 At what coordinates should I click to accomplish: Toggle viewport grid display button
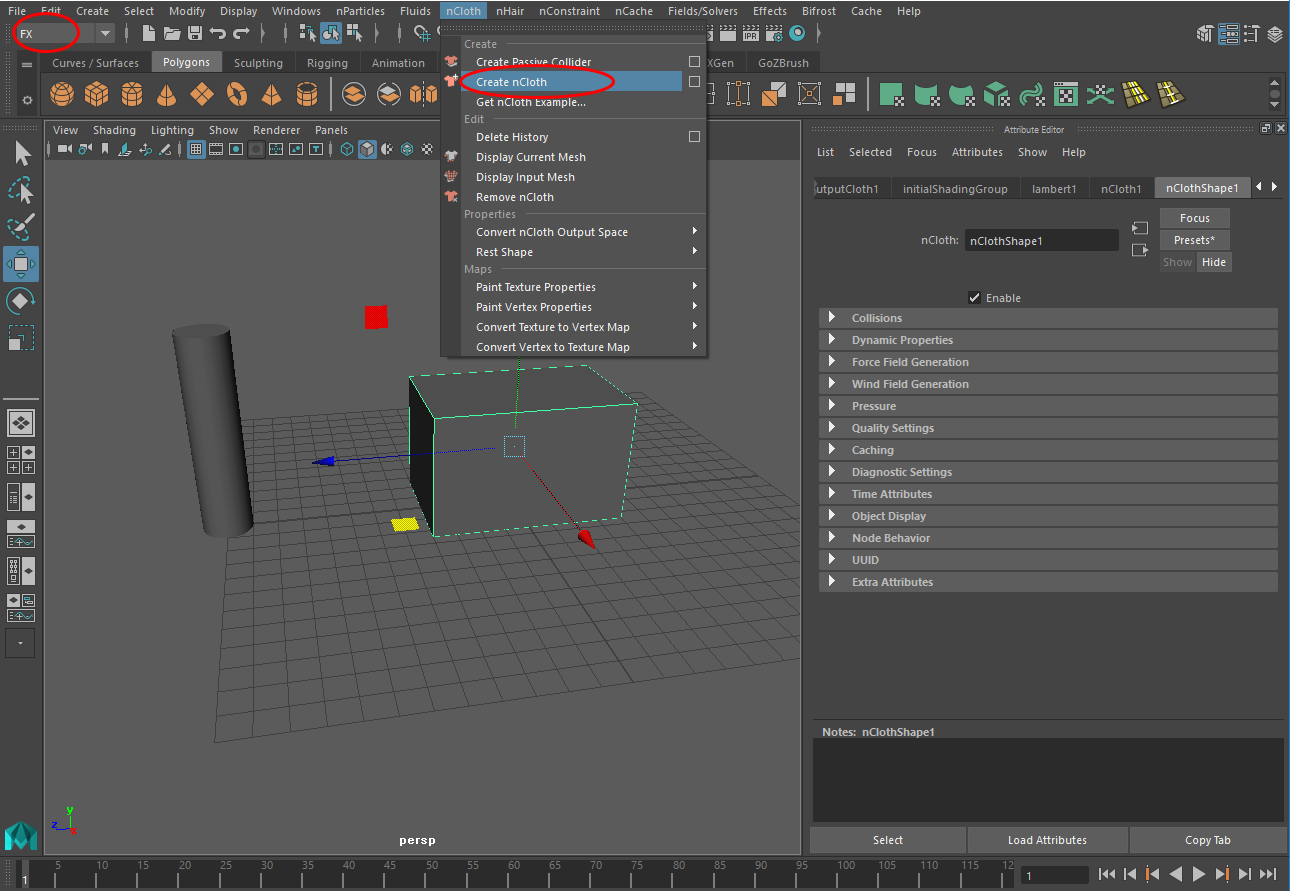click(x=196, y=149)
